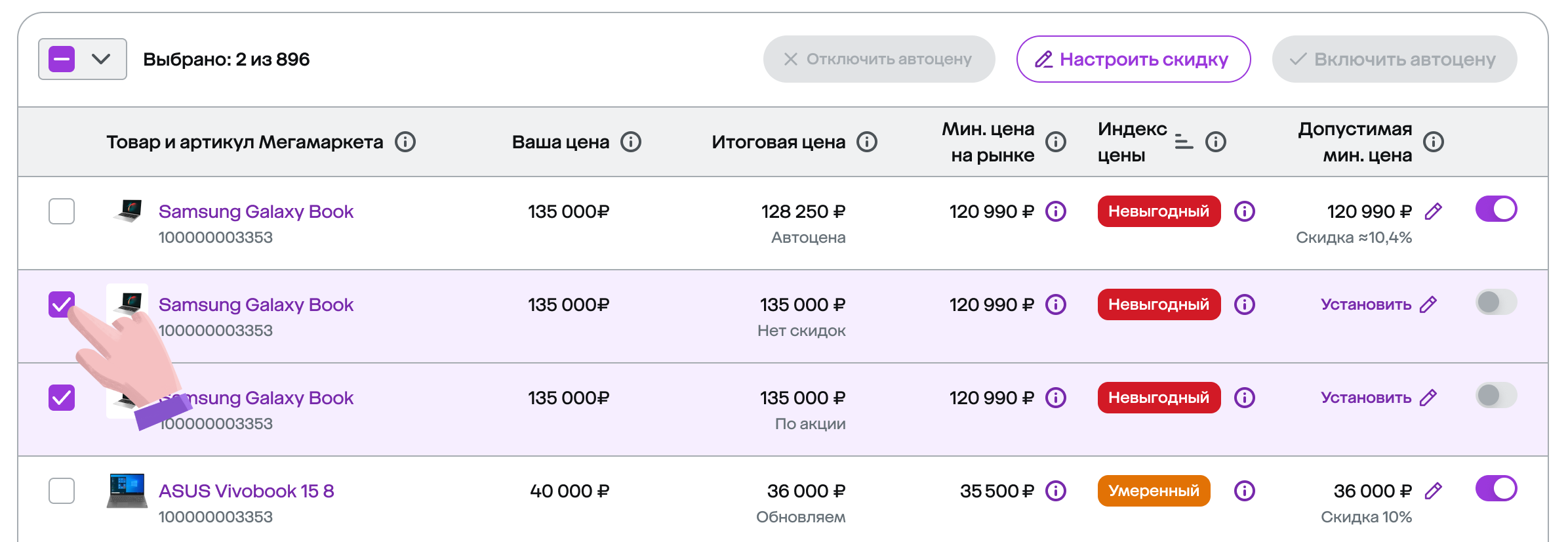
Task: Click the info icon next to 'Ваша цена'
Action: 631,142
